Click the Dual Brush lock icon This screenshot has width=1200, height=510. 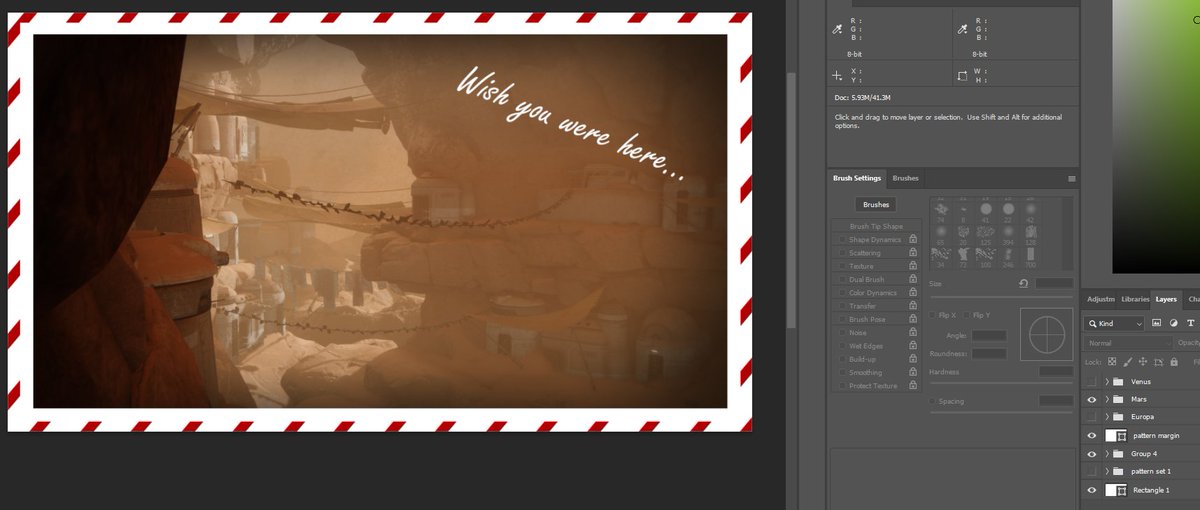[913, 280]
